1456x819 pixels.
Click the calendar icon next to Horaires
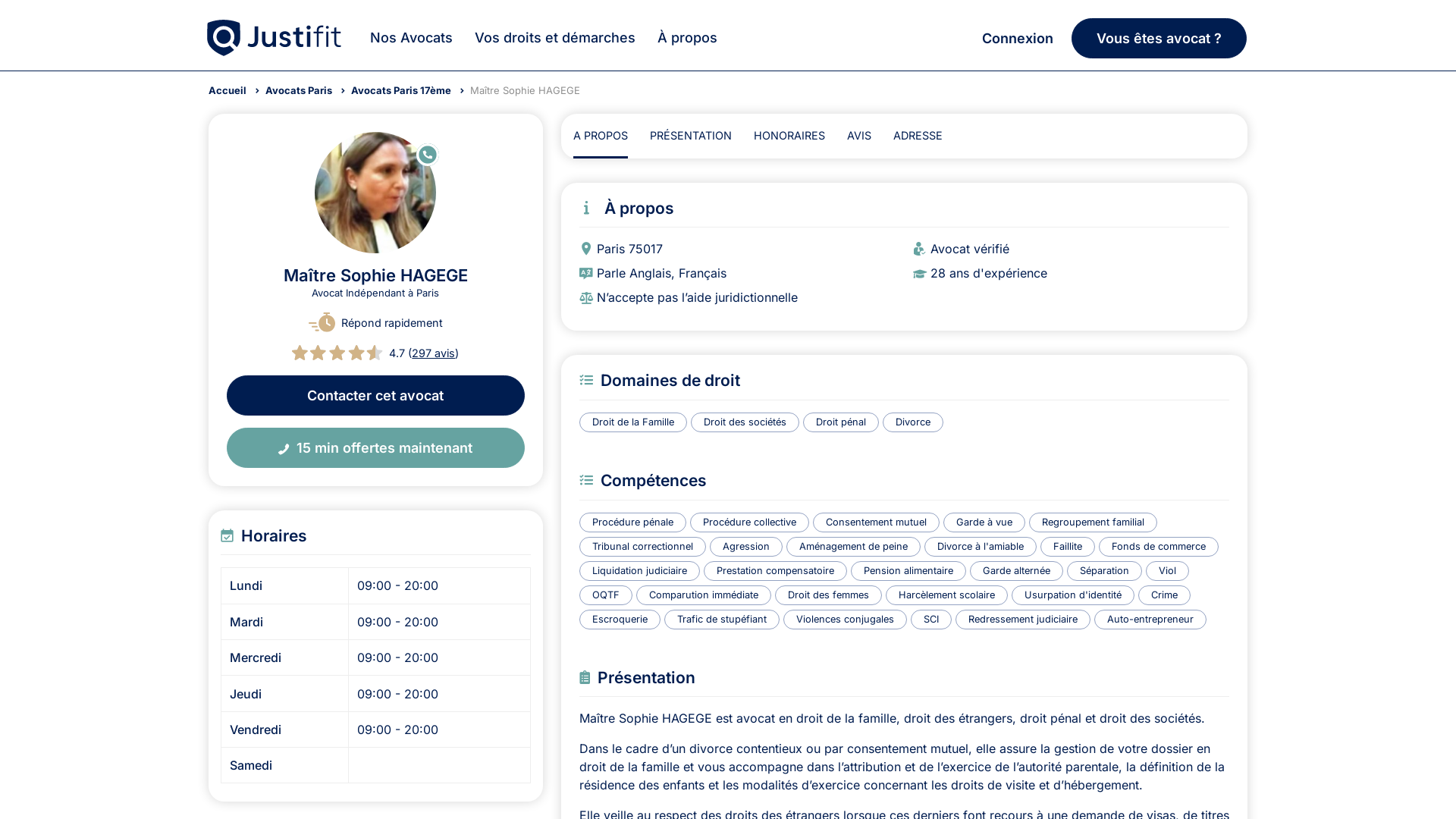click(227, 535)
